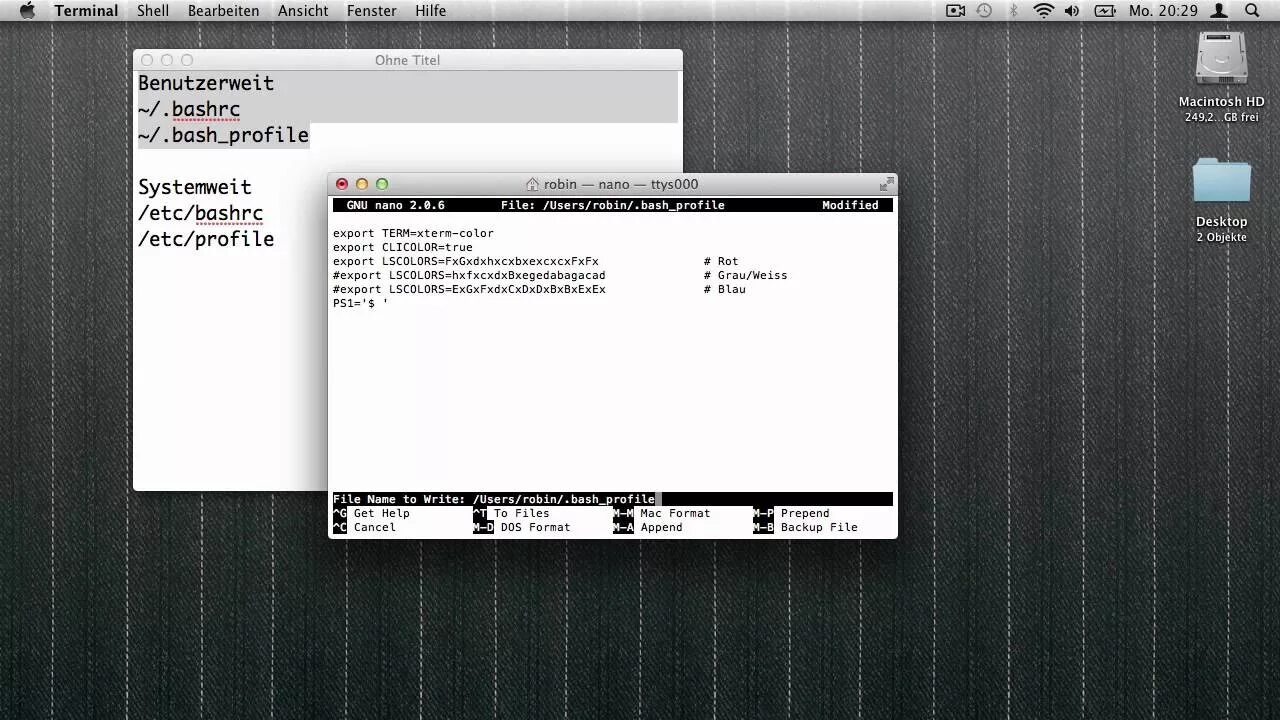Click the clock showing Mo. 20:29
Image resolution: width=1280 pixels, height=720 pixels.
pyautogui.click(x=1163, y=11)
